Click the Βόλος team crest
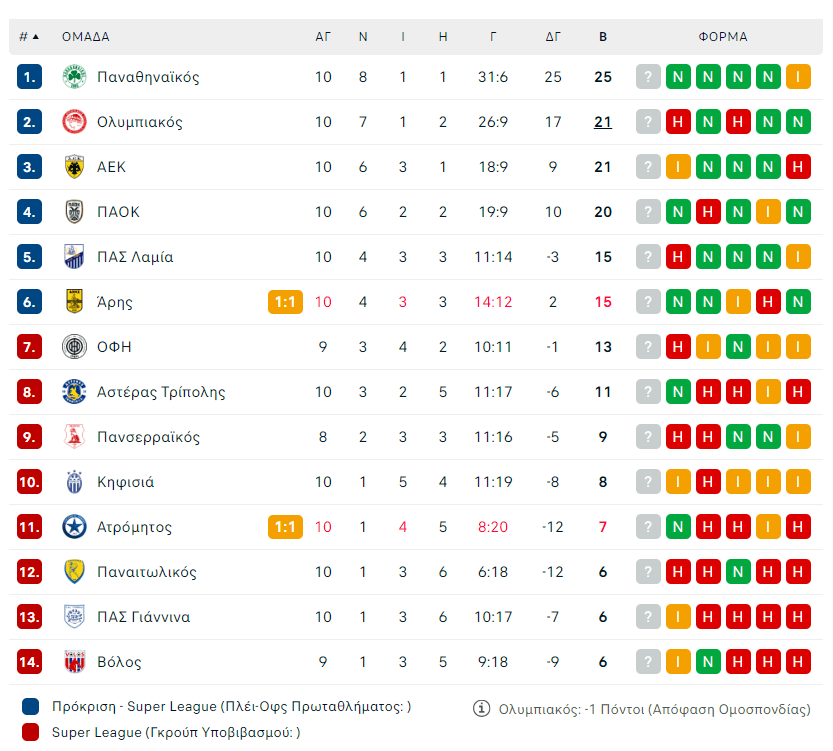833x751 pixels. 75,662
